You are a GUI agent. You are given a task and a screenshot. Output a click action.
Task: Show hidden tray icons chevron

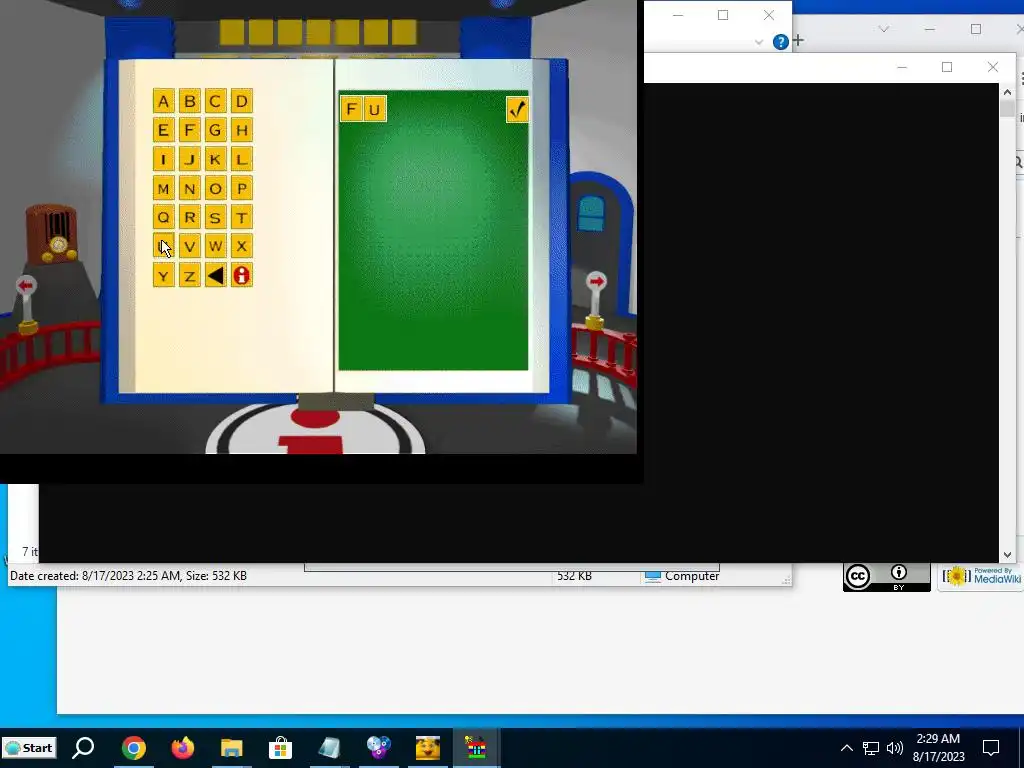click(846, 748)
